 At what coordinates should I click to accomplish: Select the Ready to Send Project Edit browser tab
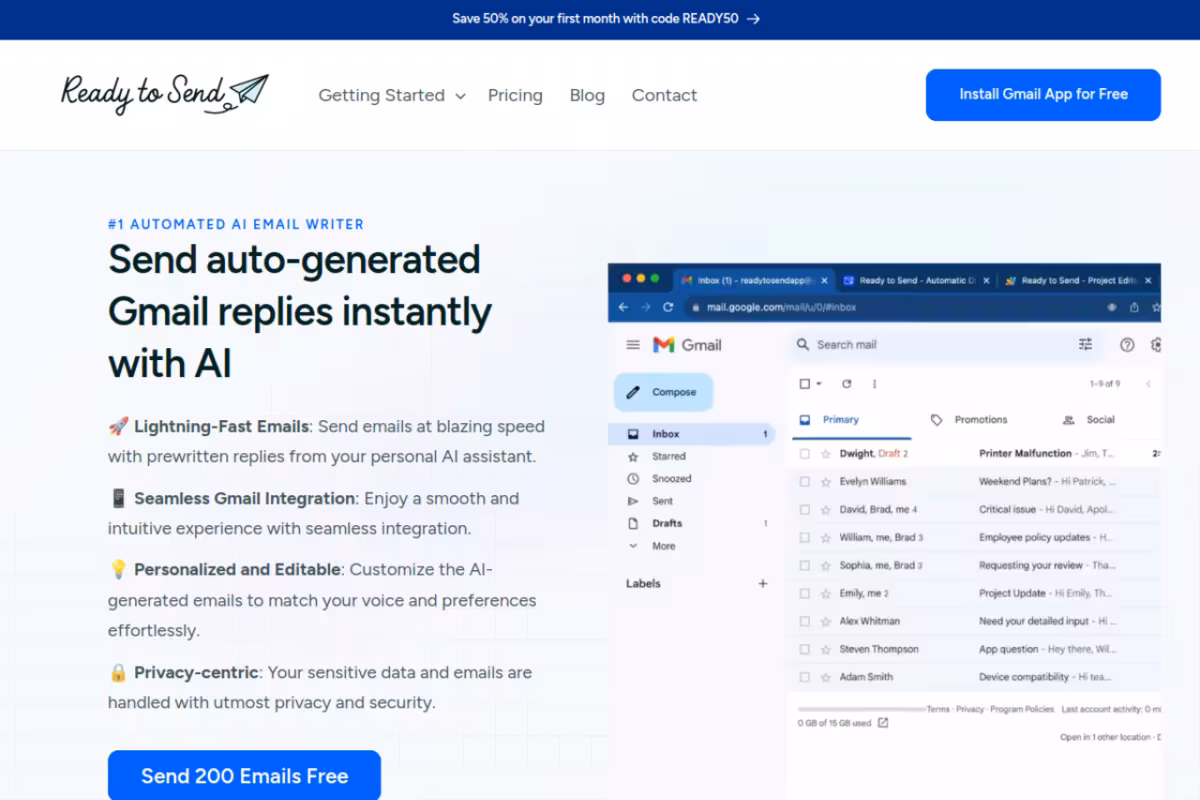click(x=1078, y=281)
